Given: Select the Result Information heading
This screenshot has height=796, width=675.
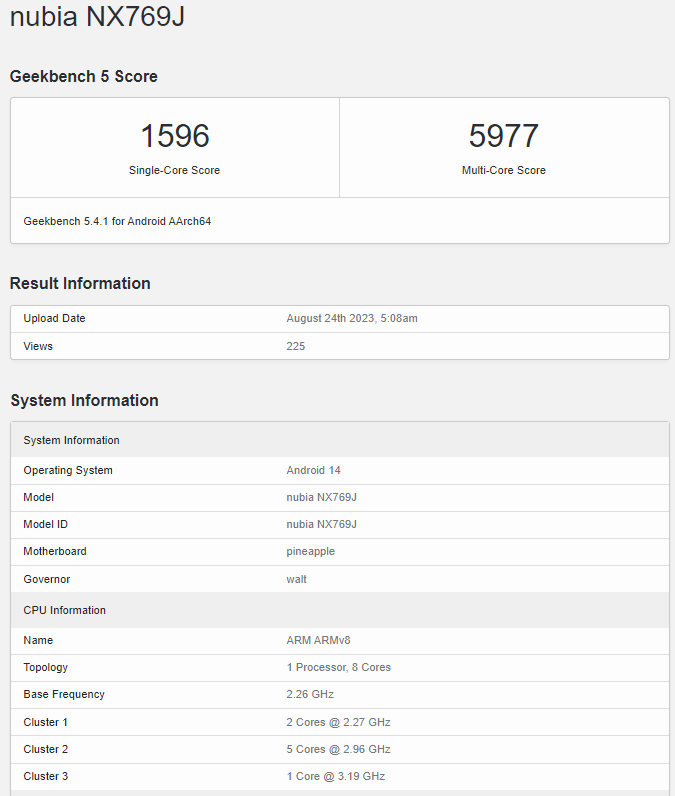Looking at the screenshot, I should tap(80, 283).
